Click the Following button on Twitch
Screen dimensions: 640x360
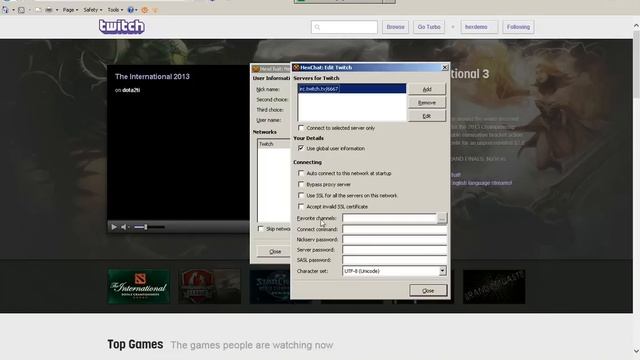click(x=518, y=27)
